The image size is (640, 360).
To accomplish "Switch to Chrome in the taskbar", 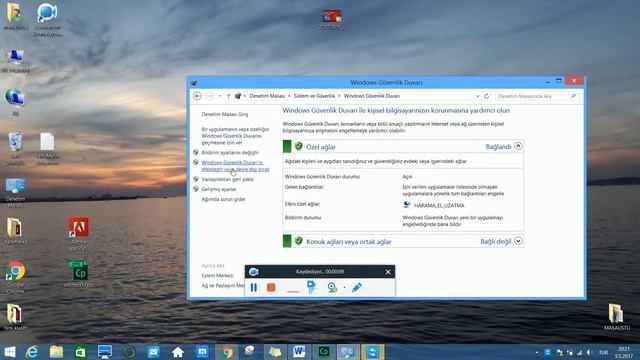I will point(227,352).
